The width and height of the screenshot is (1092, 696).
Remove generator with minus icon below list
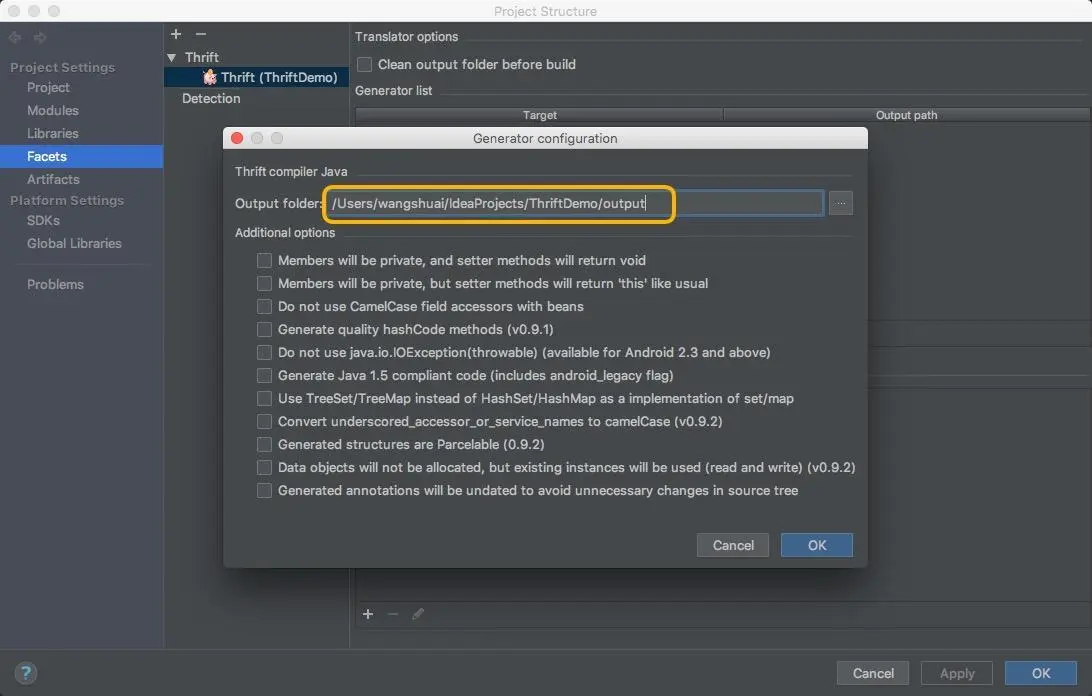(x=393, y=614)
